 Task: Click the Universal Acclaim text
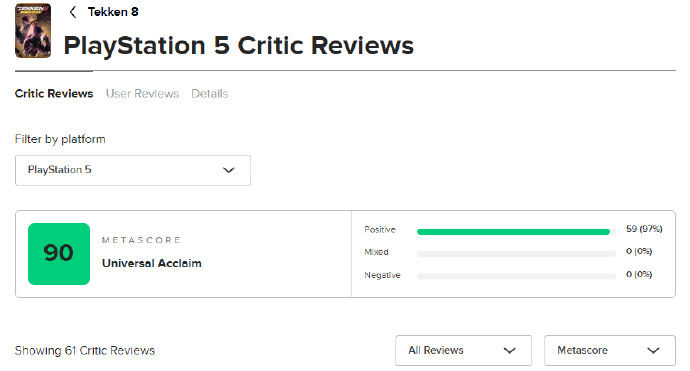[152, 263]
